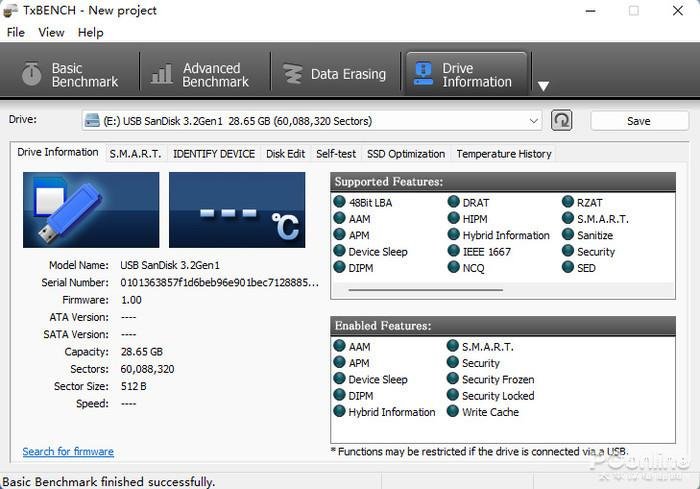700x489 pixels.
Task: Click the USB flash drive picture
Action: (x=91, y=210)
